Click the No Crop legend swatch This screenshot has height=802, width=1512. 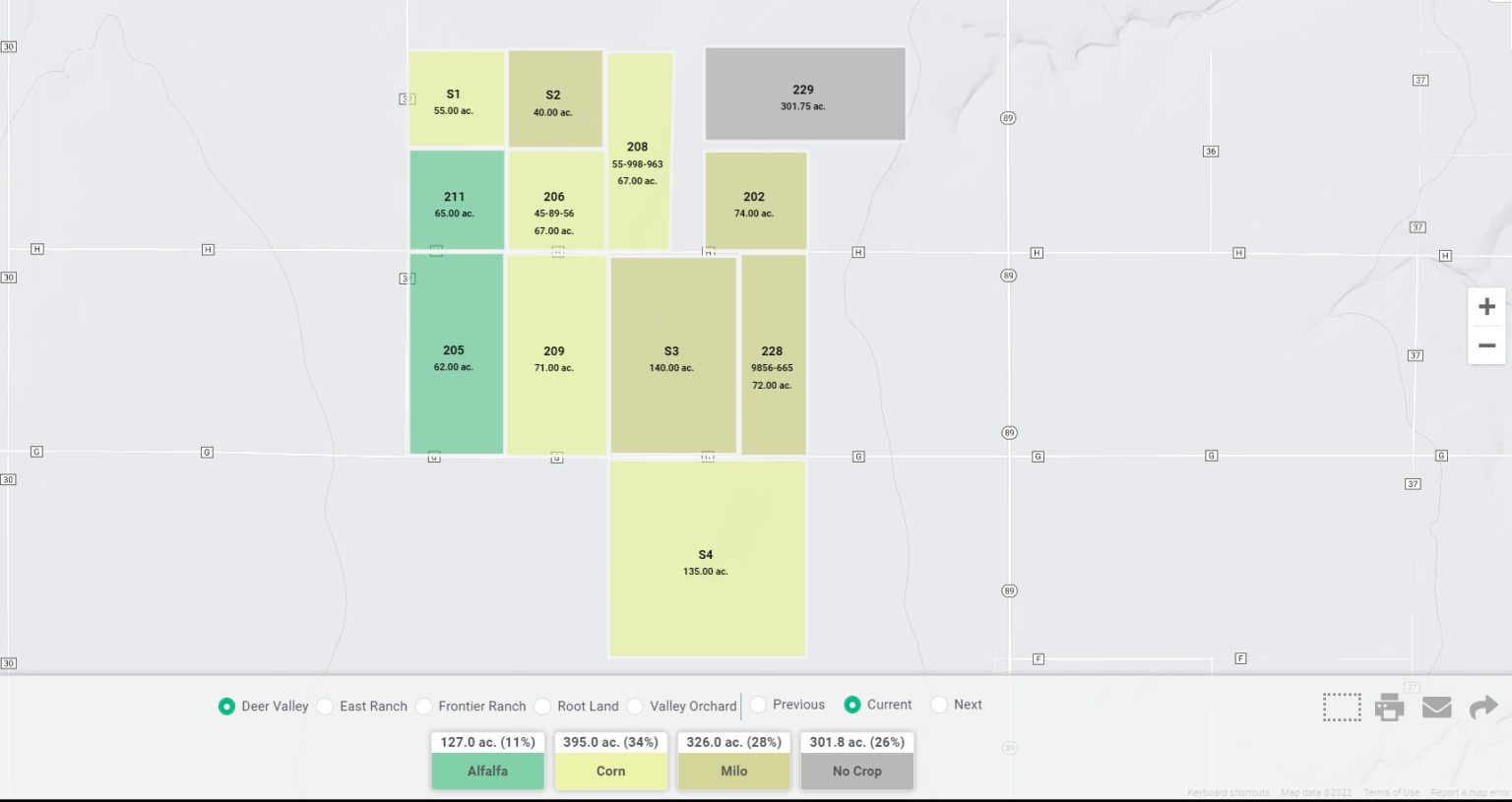(x=856, y=771)
